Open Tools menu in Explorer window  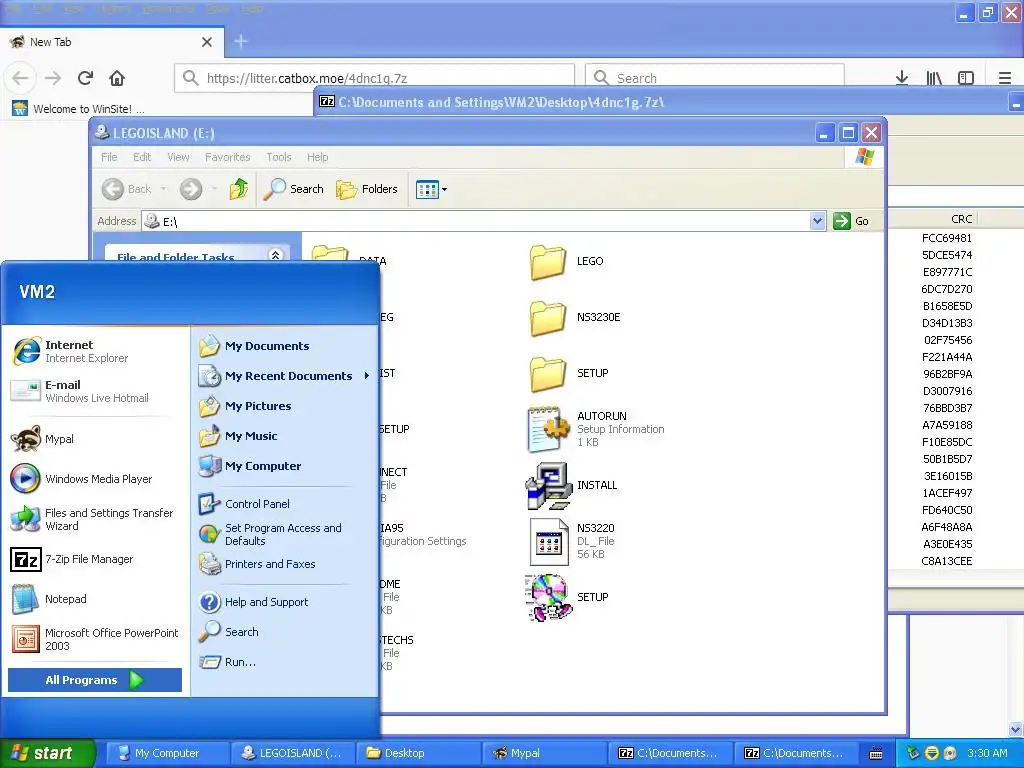[278, 157]
